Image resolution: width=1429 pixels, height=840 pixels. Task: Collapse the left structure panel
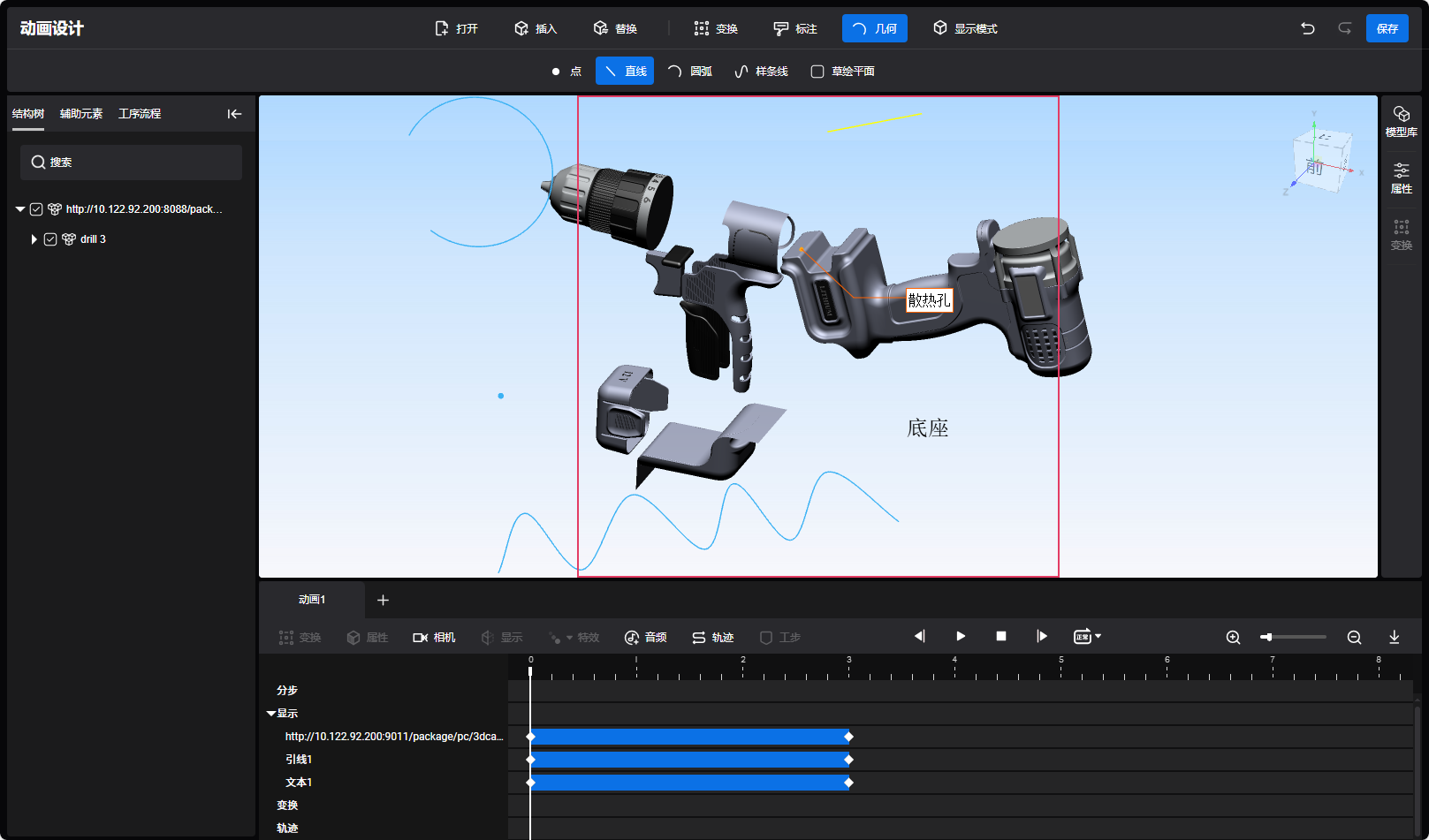234,114
